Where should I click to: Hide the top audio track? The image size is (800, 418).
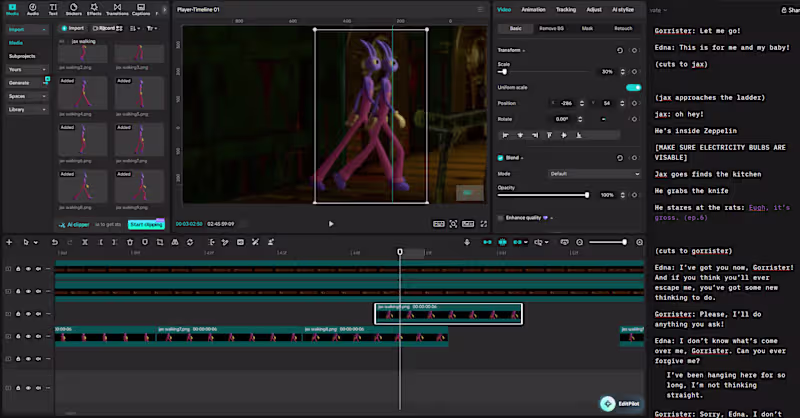pyautogui.click(x=28, y=269)
